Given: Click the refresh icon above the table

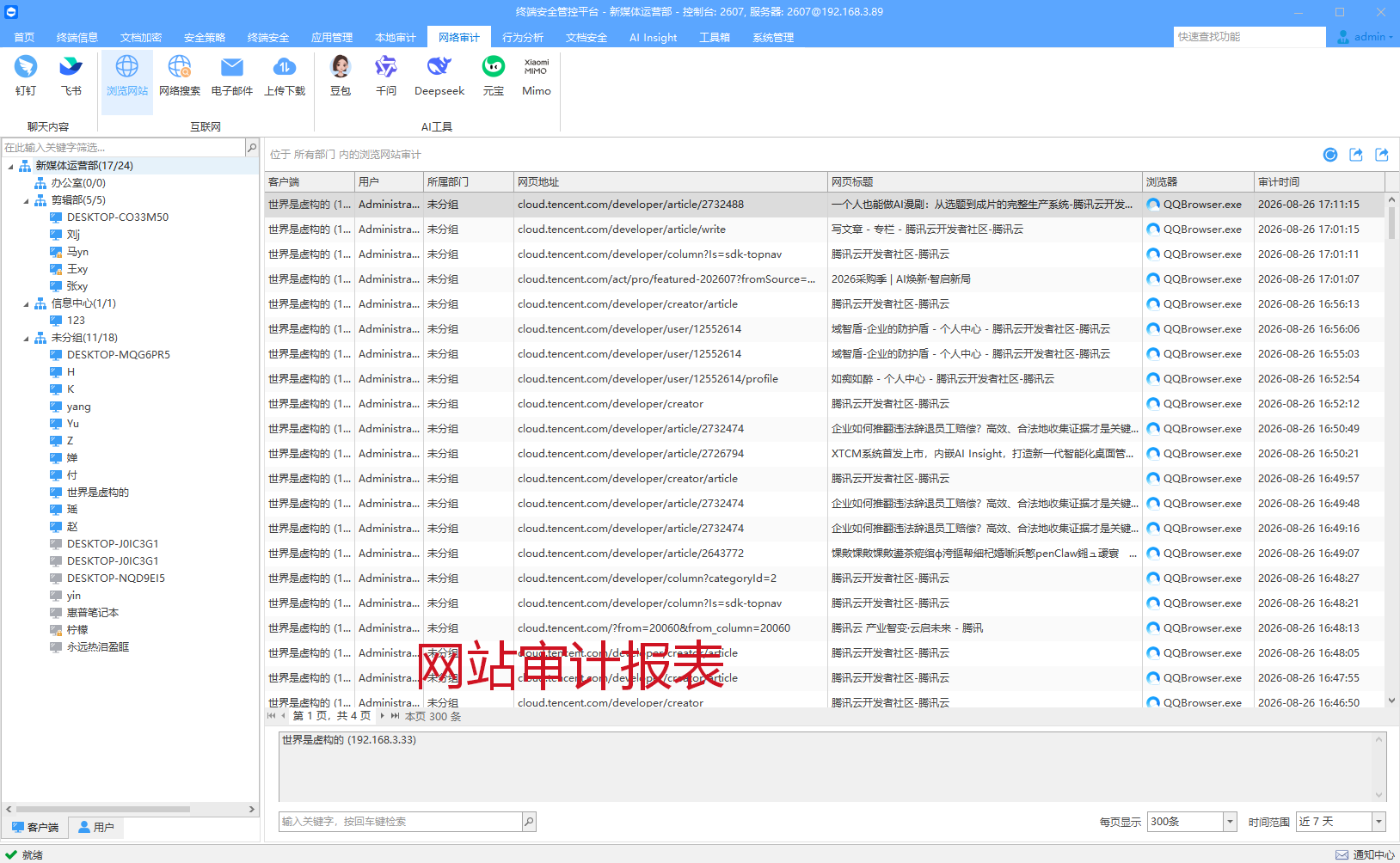Looking at the screenshot, I should [1330, 155].
